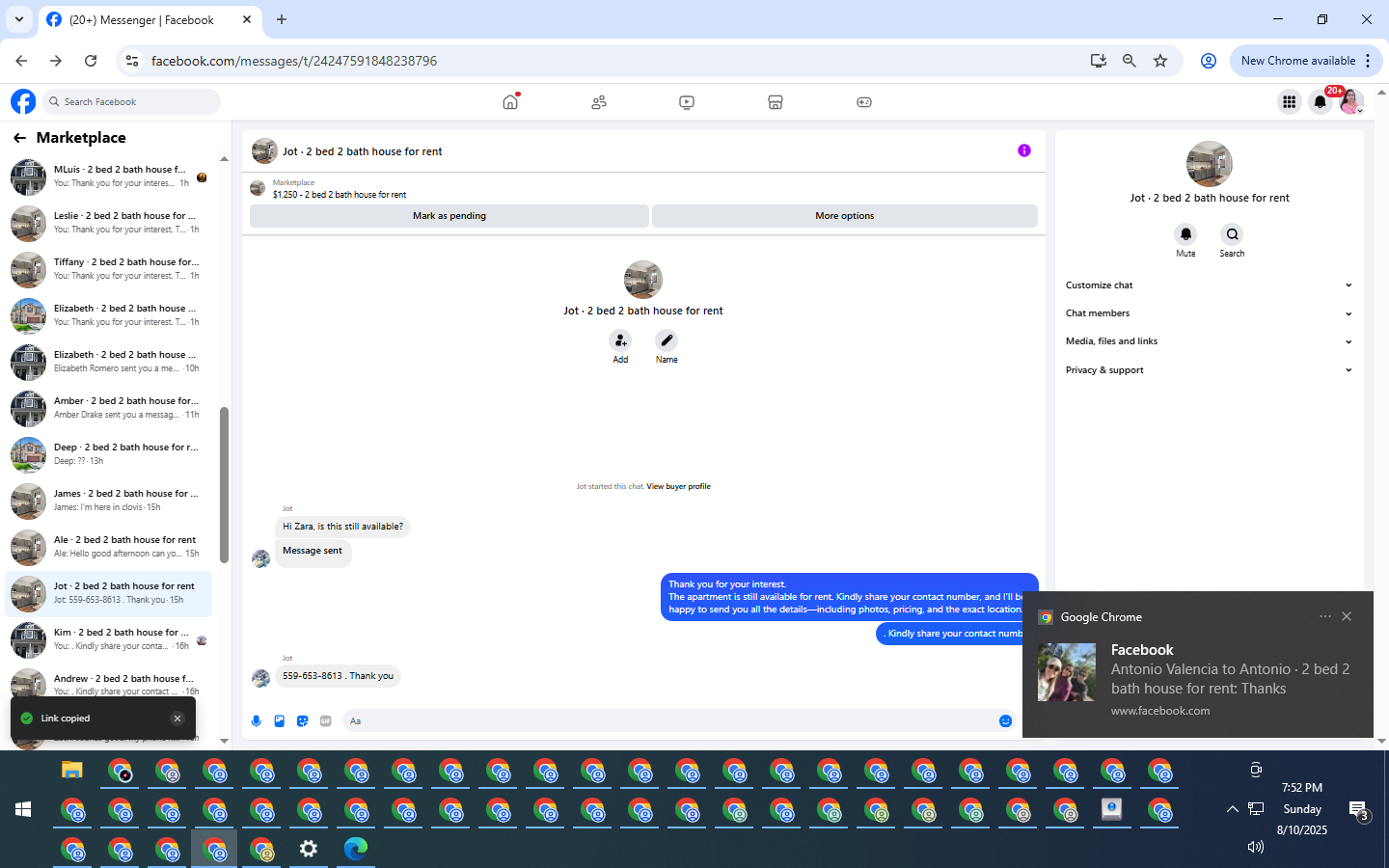The width and height of the screenshot is (1389, 868).
Task: Mute the conversation with the bell icon
Action: tap(1185, 234)
